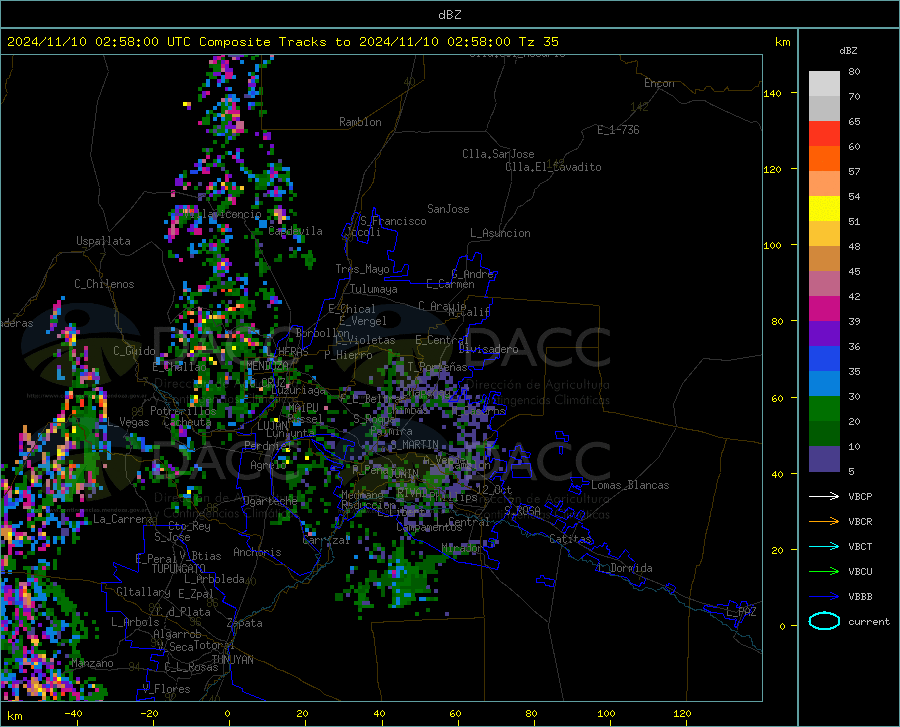
Task: Click the 80 km vertical axis tick
Action: (x=777, y=321)
